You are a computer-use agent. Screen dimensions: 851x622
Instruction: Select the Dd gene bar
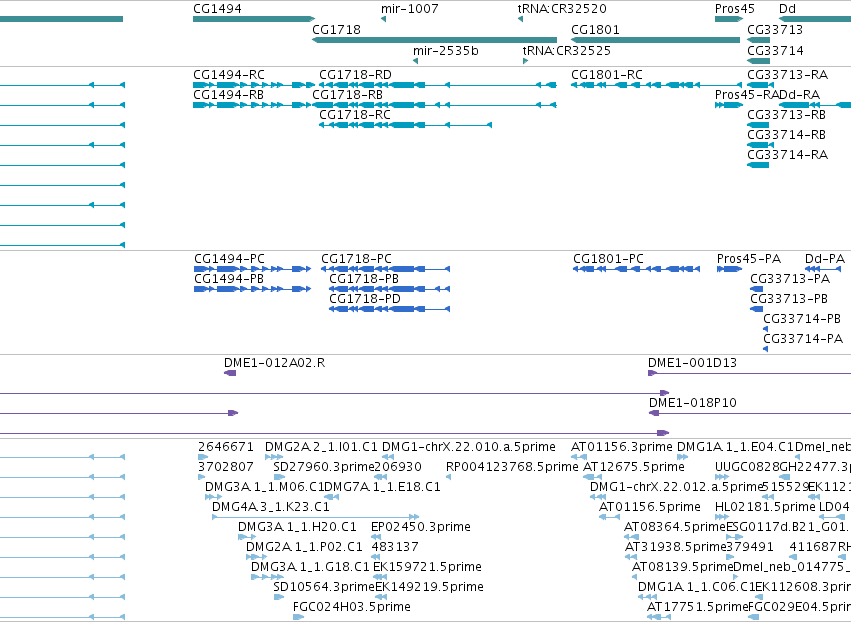coord(815,19)
